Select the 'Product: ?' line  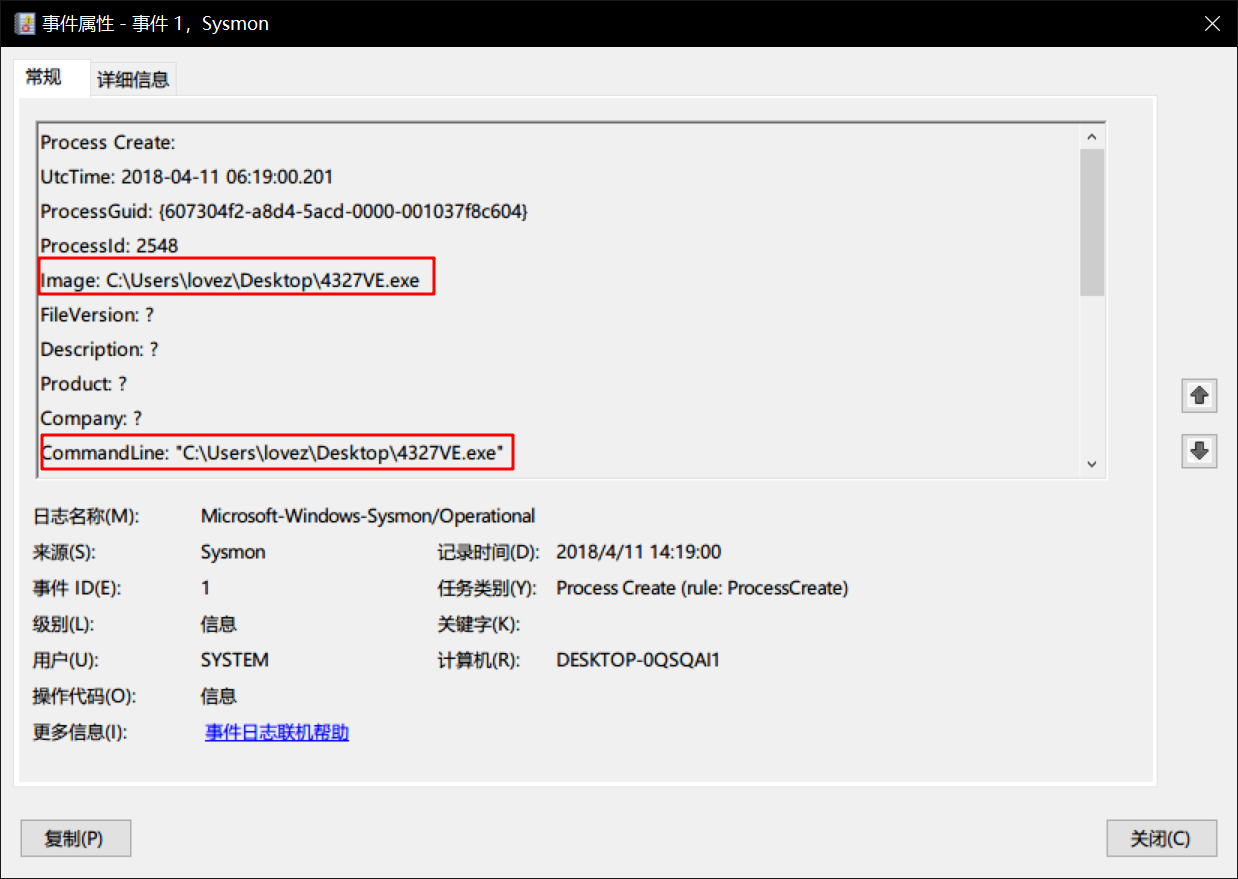pos(83,384)
